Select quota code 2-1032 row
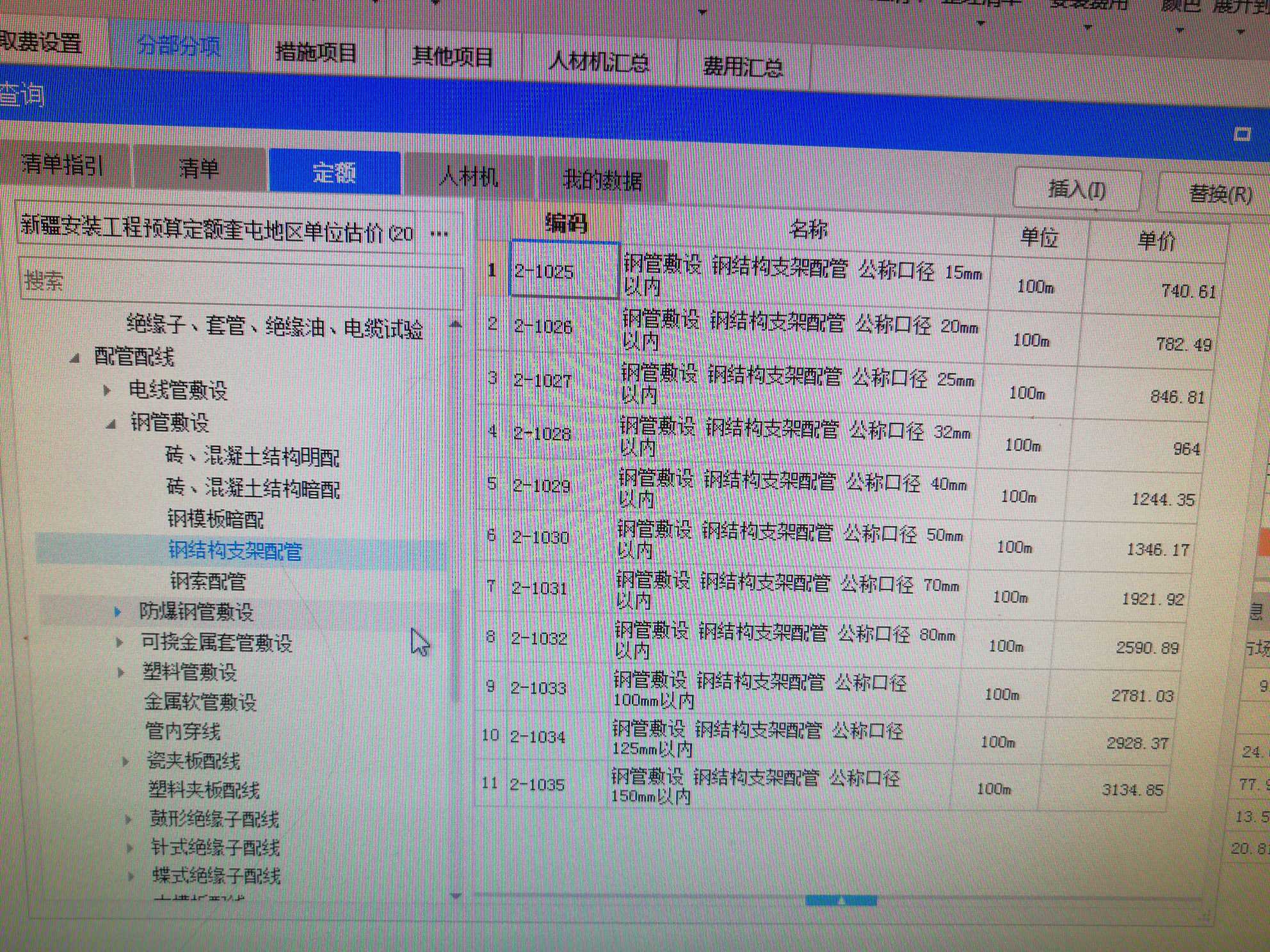Screen dimensions: 1270x952 pyautogui.click(x=539, y=638)
